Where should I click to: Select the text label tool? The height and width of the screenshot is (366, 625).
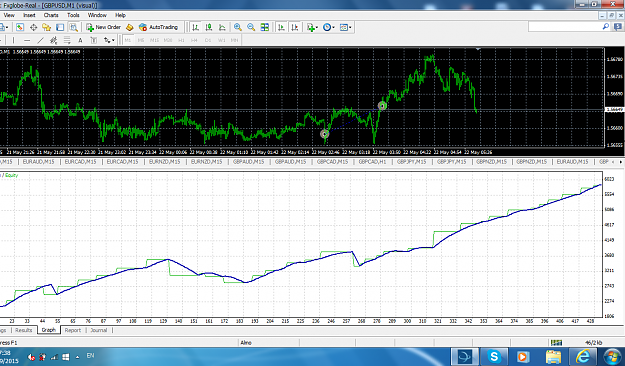[94, 40]
